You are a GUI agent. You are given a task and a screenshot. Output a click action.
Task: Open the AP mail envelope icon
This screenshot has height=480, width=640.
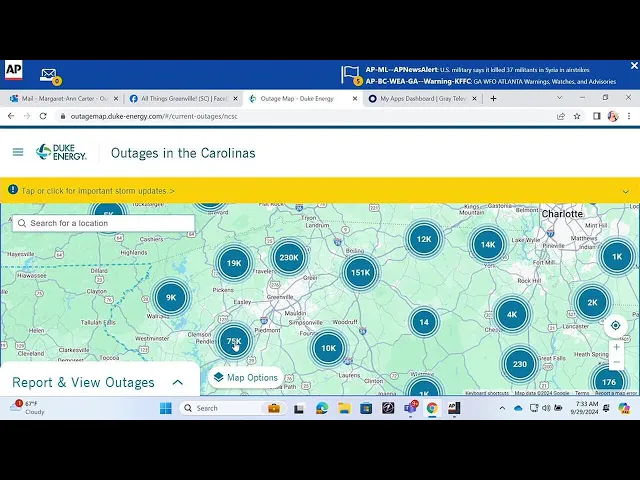click(49, 75)
